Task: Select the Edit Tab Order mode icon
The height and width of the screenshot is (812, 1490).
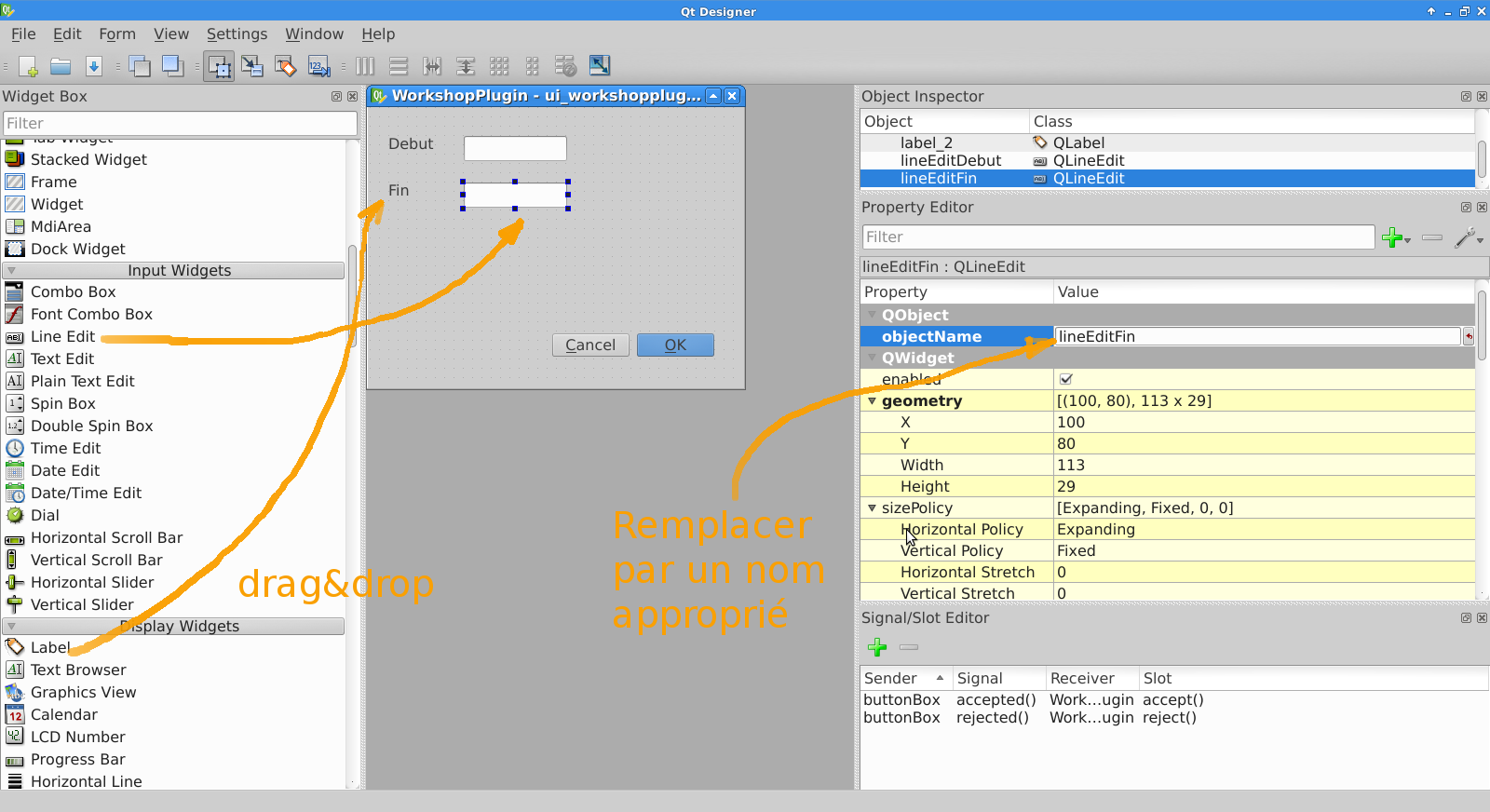Action: 319,66
